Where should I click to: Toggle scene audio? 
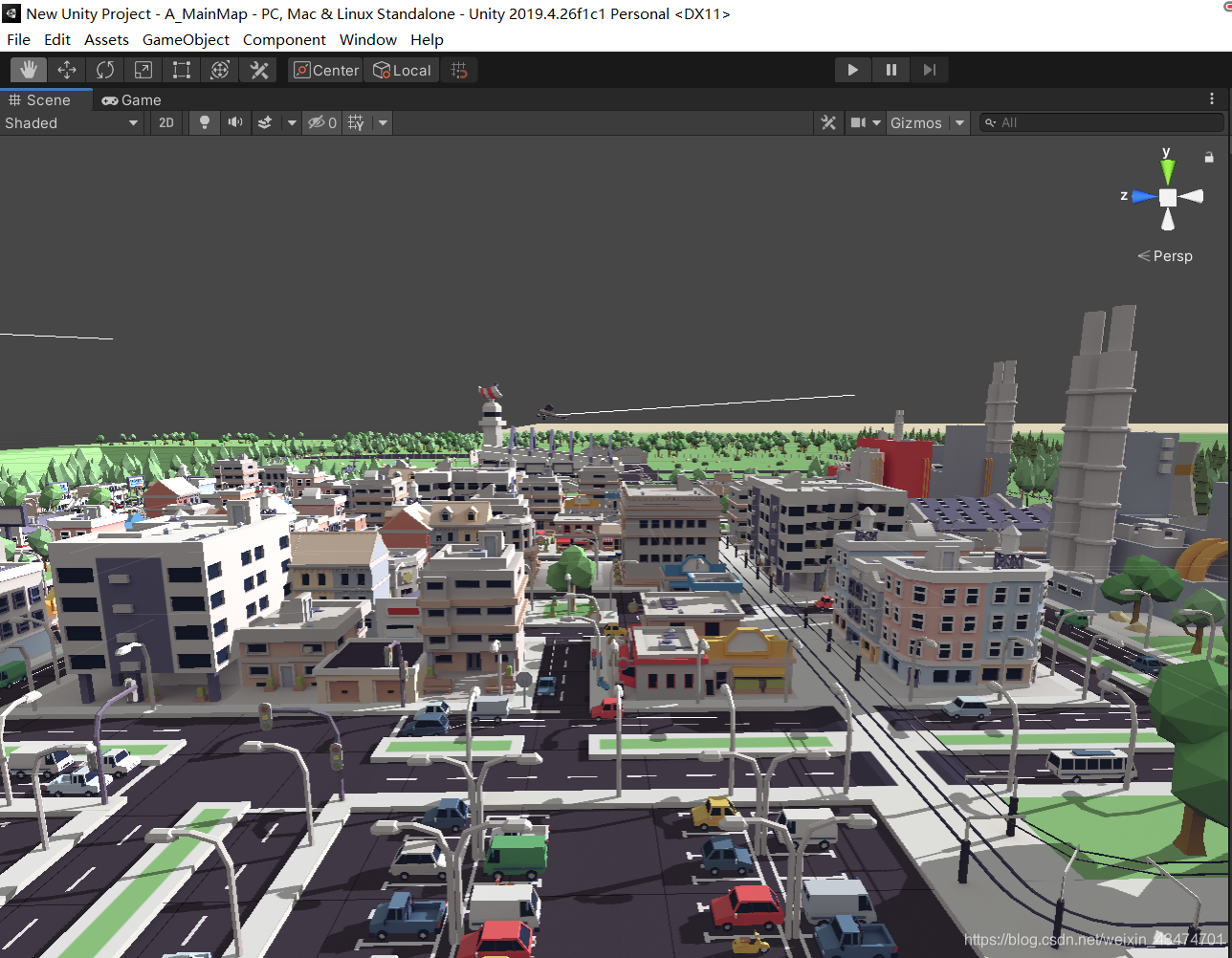click(x=234, y=122)
